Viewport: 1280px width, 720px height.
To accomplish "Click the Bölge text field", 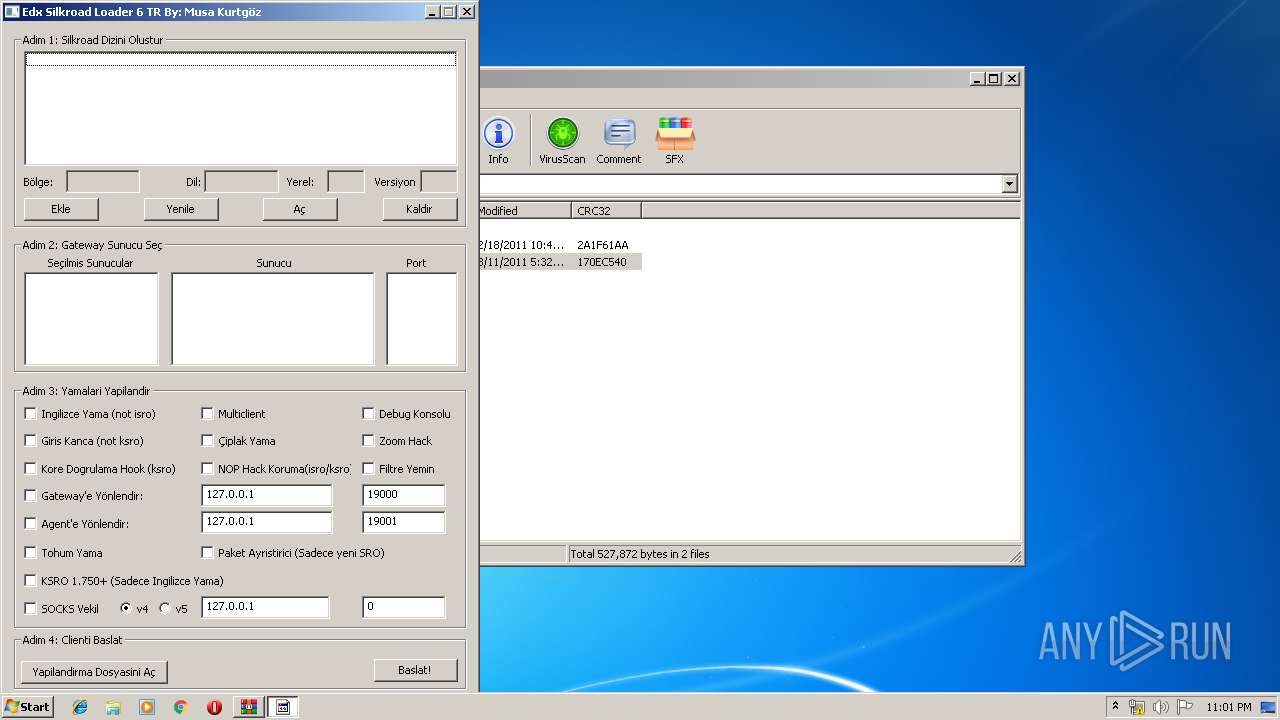I will pos(103,182).
